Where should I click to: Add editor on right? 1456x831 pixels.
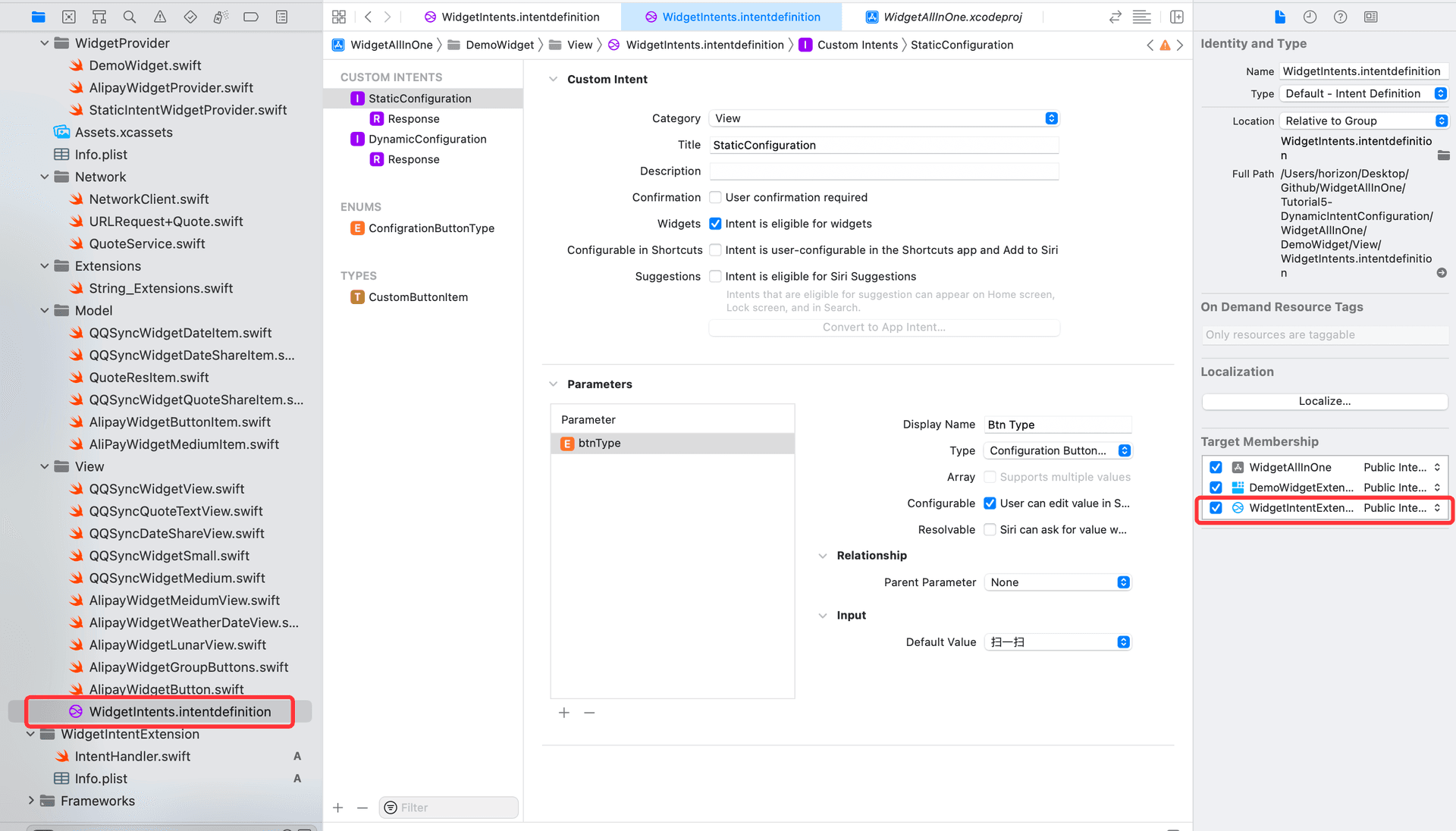click(1177, 17)
